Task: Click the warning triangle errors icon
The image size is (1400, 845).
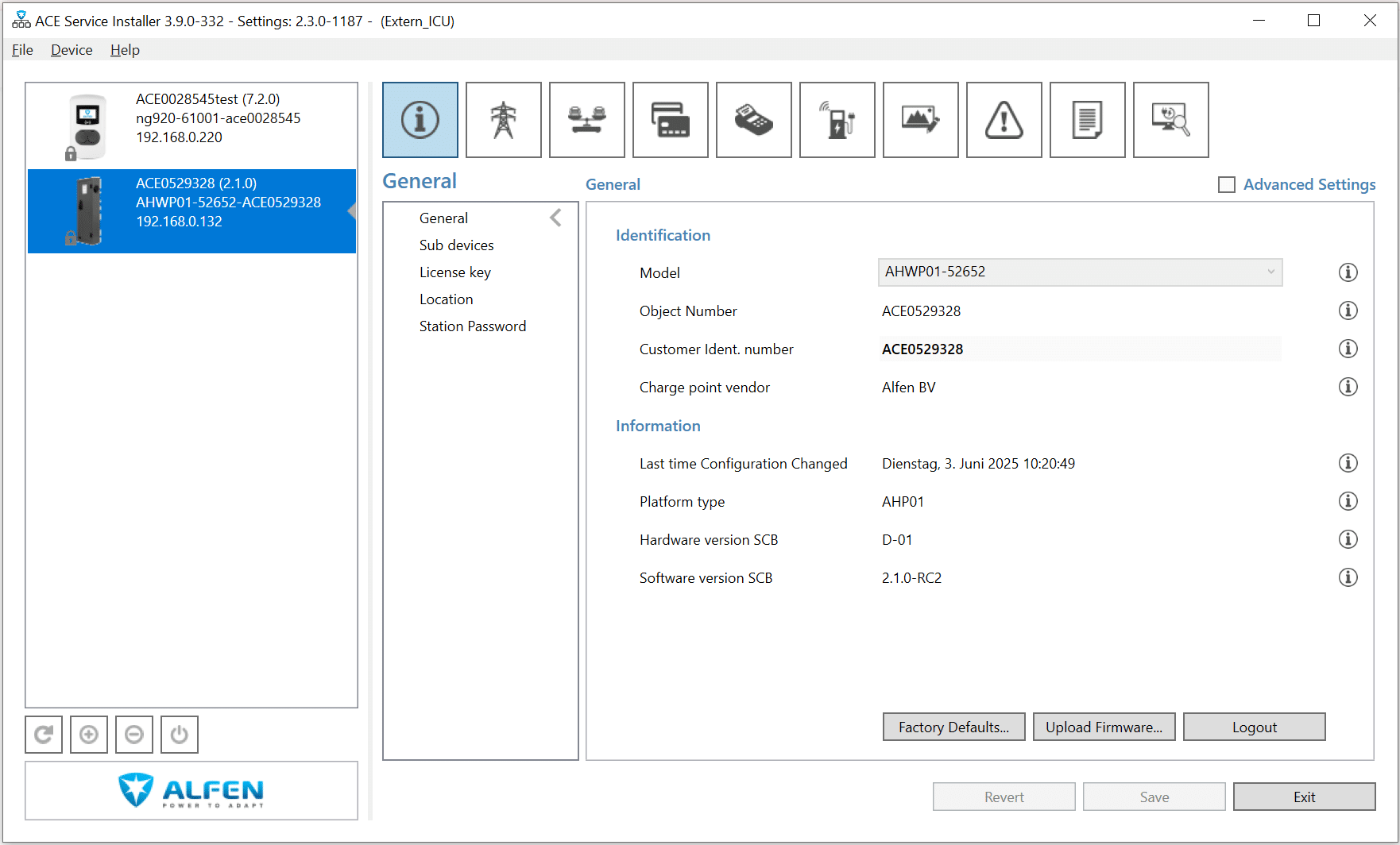Action: tap(1004, 120)
